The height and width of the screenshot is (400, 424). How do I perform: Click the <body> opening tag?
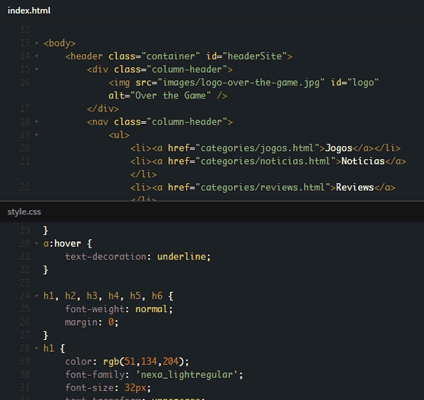click(59, 43)
